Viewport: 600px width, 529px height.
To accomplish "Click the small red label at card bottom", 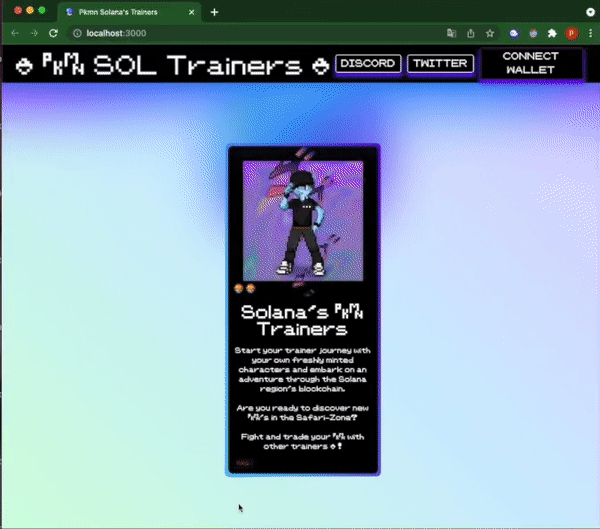I will pos(244,463).
